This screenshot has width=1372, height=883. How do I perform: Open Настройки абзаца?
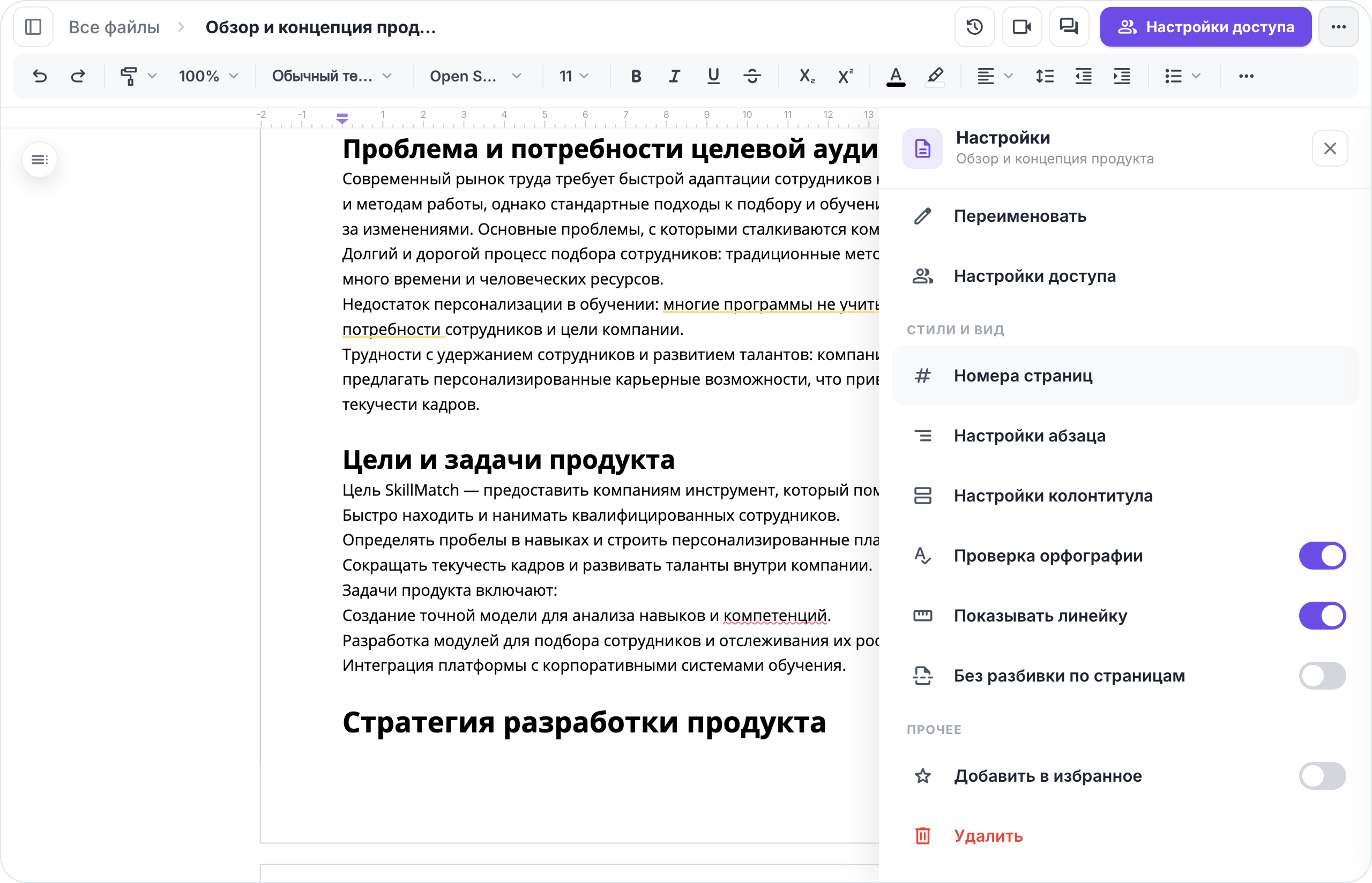coord(1125,436)
